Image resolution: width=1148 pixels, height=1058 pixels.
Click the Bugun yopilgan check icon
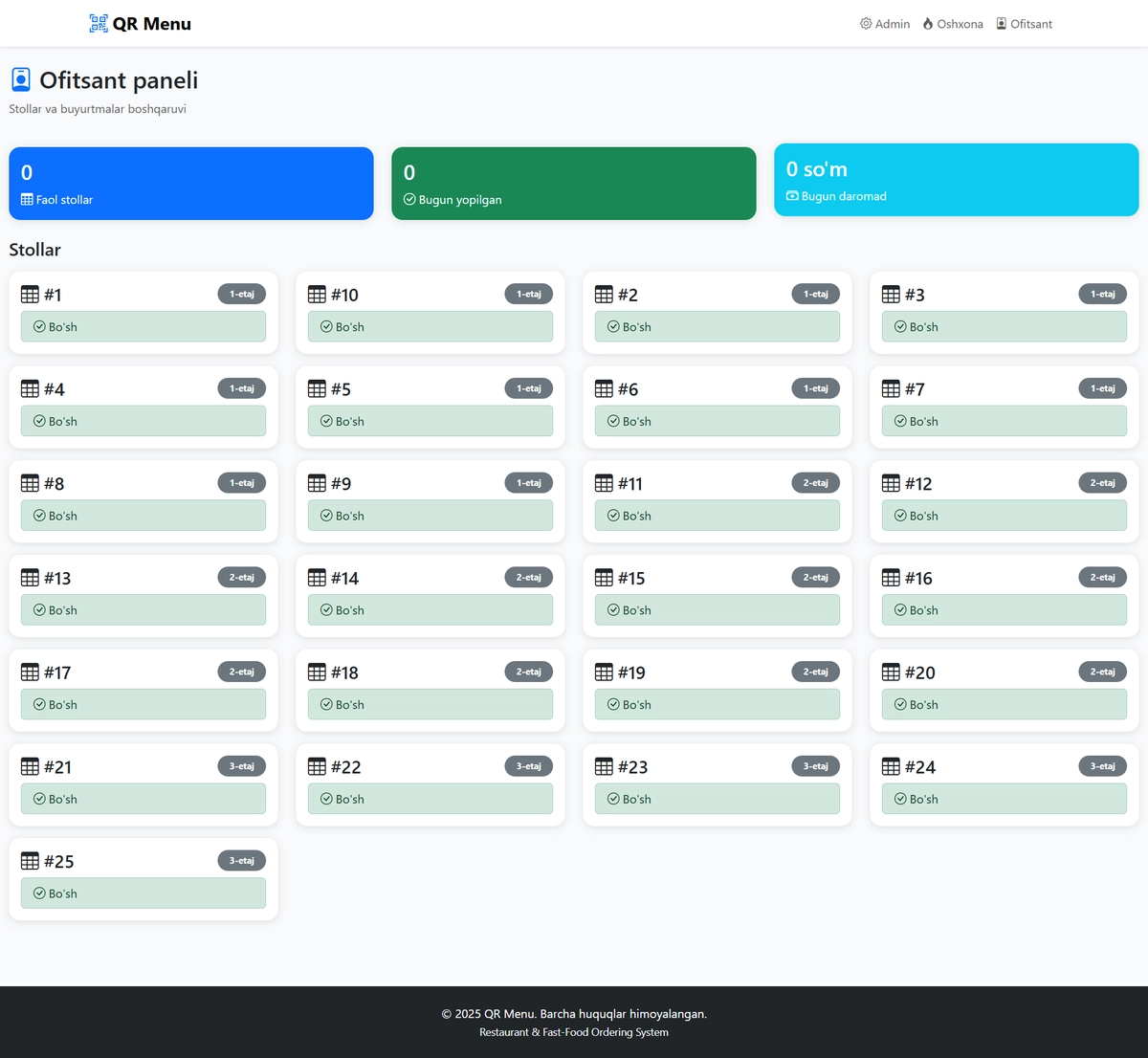pyautogui.click(x=409, y=200)
